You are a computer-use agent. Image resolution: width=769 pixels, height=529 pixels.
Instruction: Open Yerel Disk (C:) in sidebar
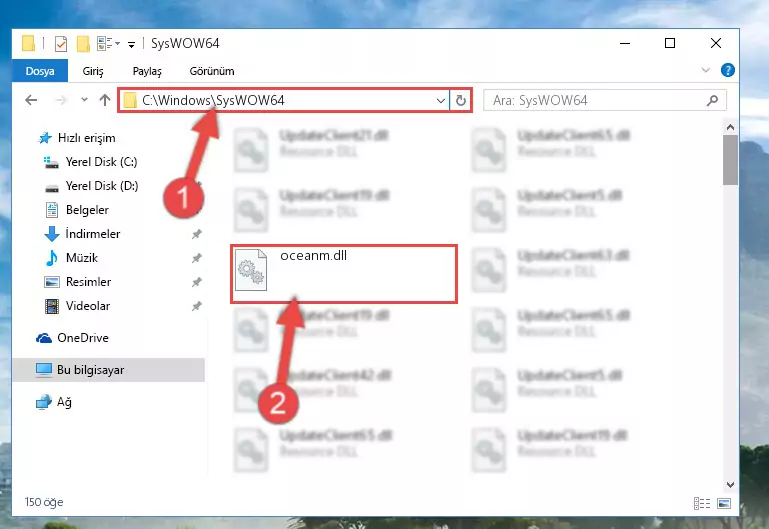pos(90,162)
